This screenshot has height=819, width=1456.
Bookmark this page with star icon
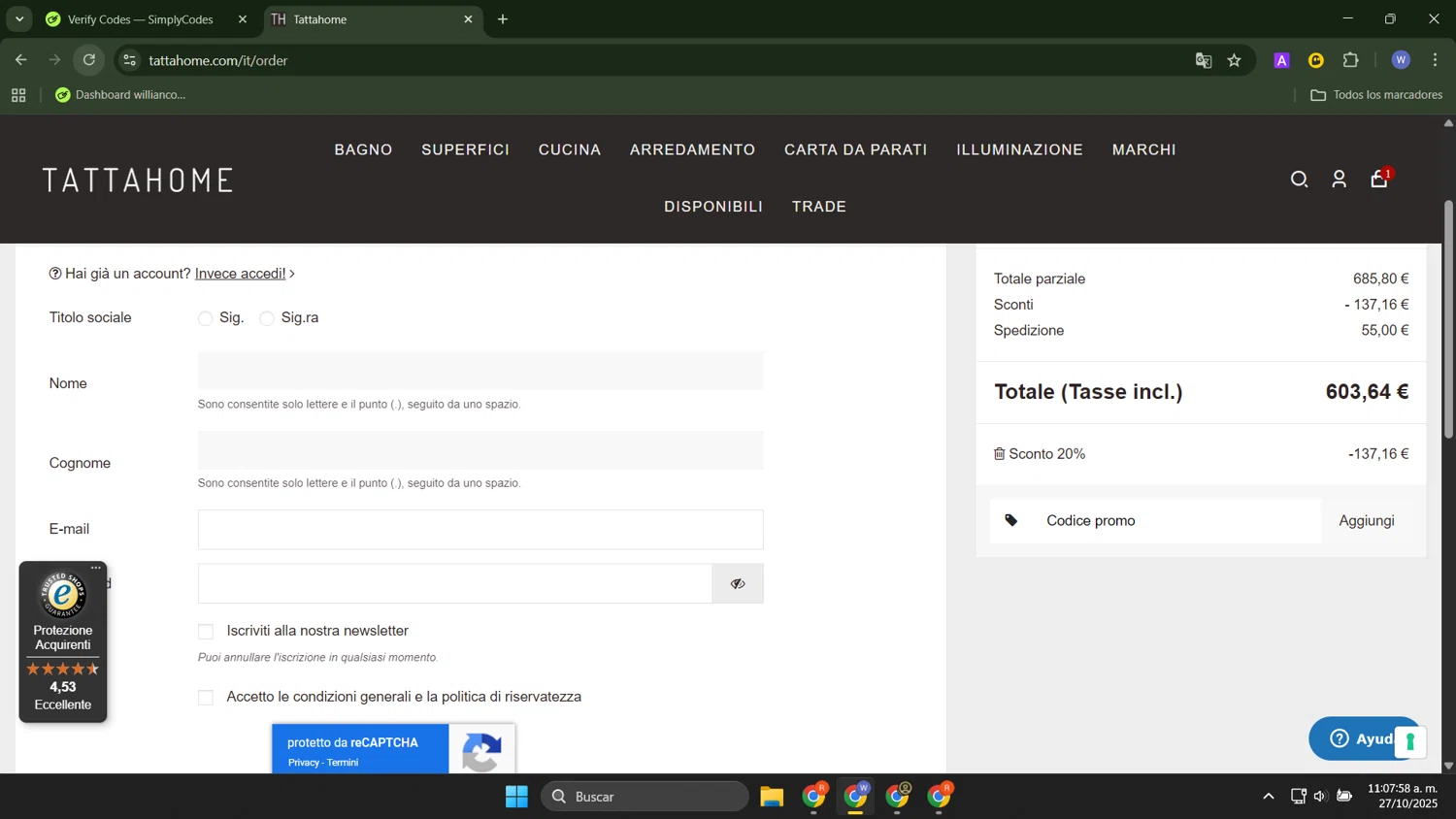(x=1234, y=60)
